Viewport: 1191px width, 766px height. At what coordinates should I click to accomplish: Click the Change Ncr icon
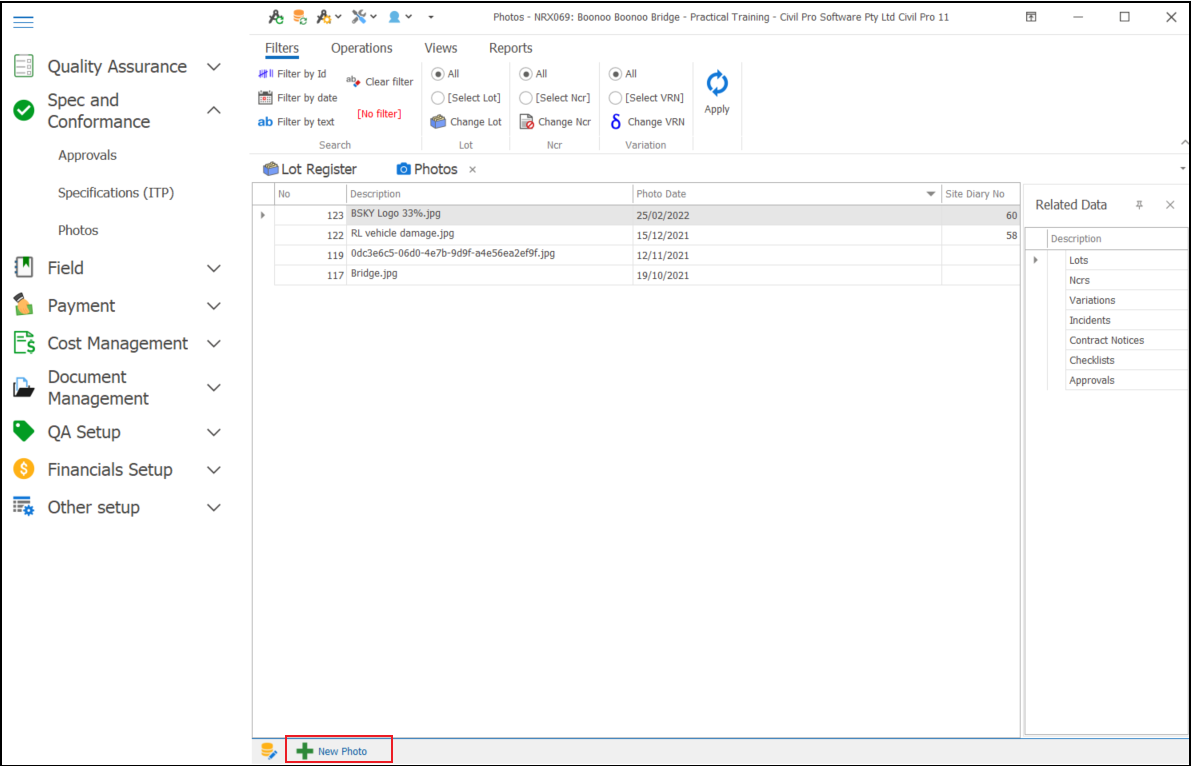[527, 122]
